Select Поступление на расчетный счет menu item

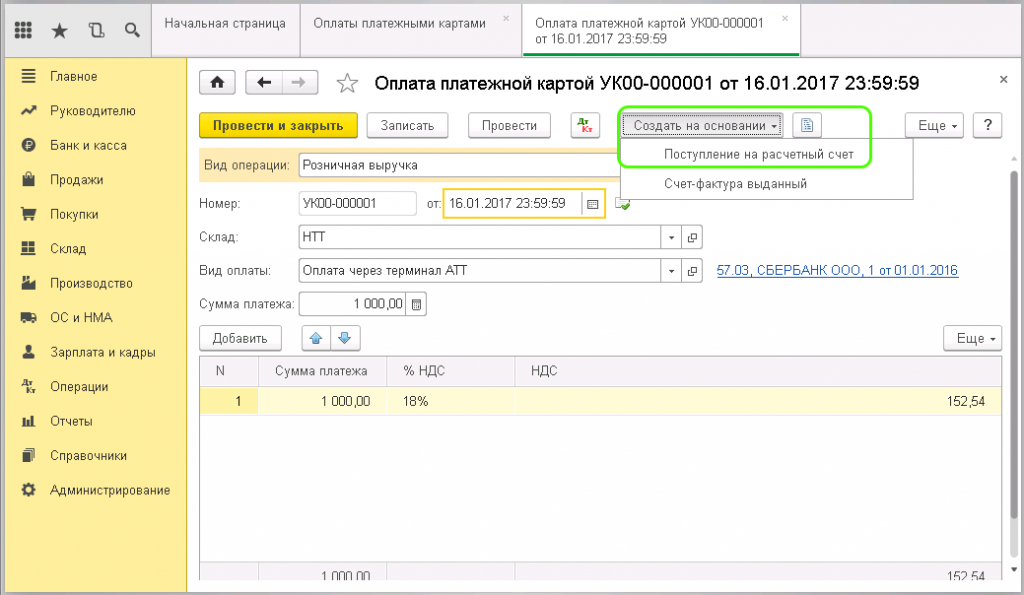[745, 154]
